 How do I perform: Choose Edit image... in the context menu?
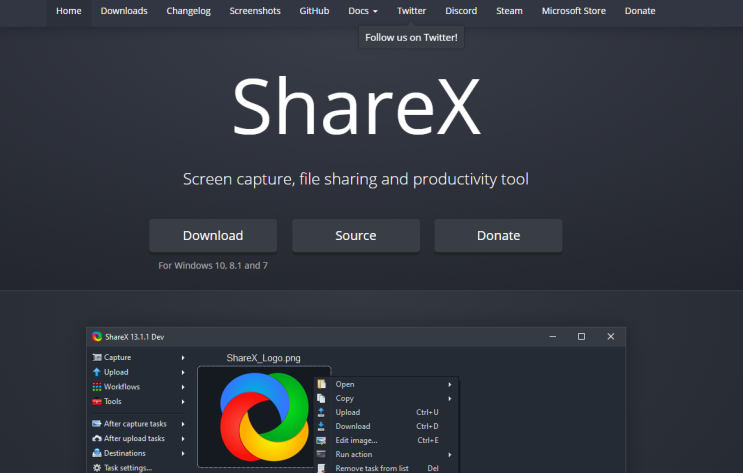(x=386, y=440)
